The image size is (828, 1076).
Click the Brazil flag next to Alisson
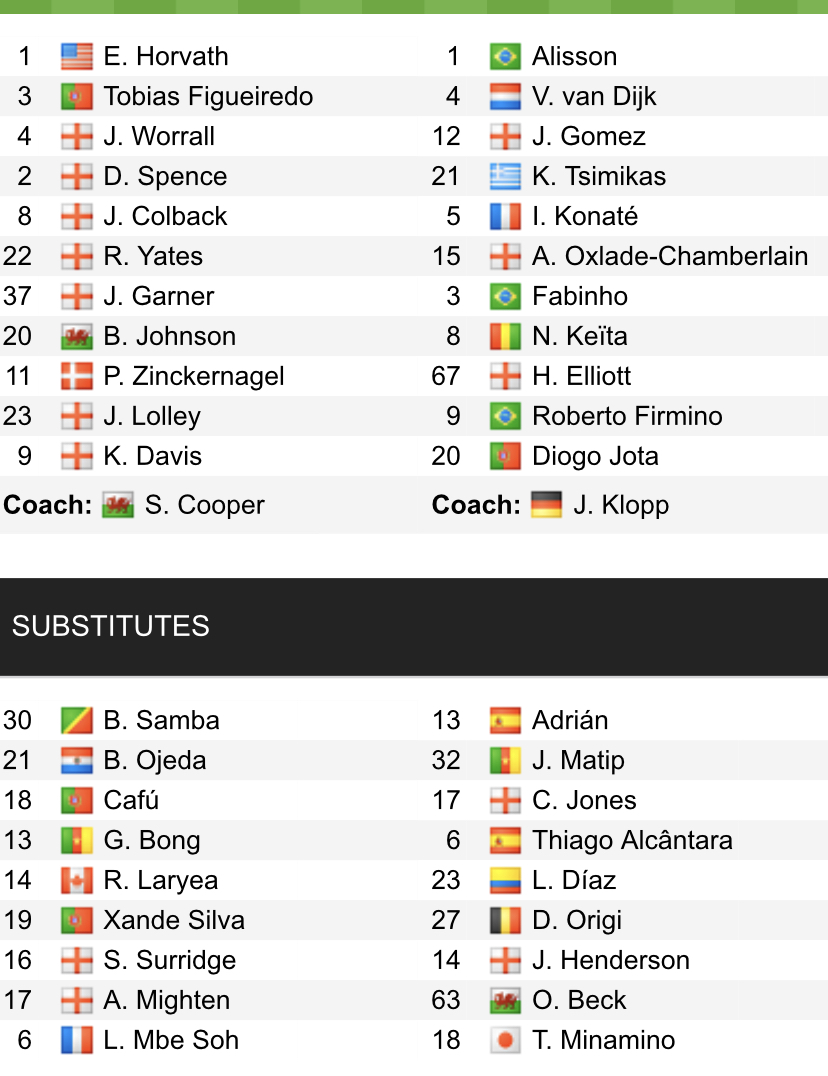[x=505, y=56]
